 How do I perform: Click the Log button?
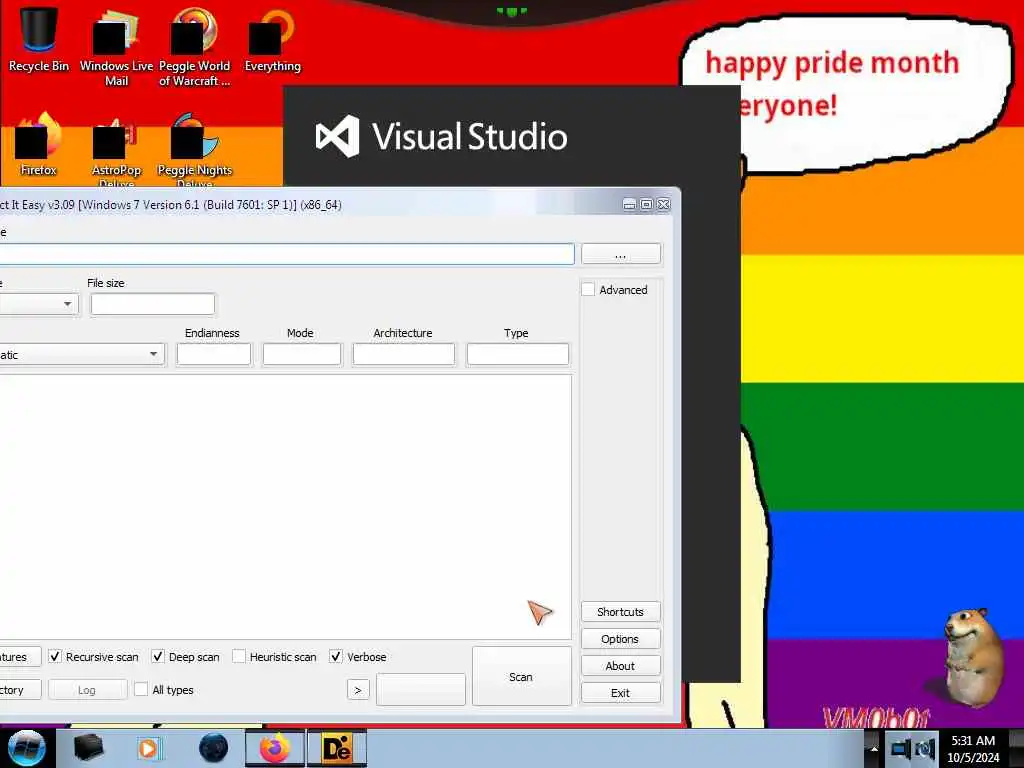click(88, 690)
